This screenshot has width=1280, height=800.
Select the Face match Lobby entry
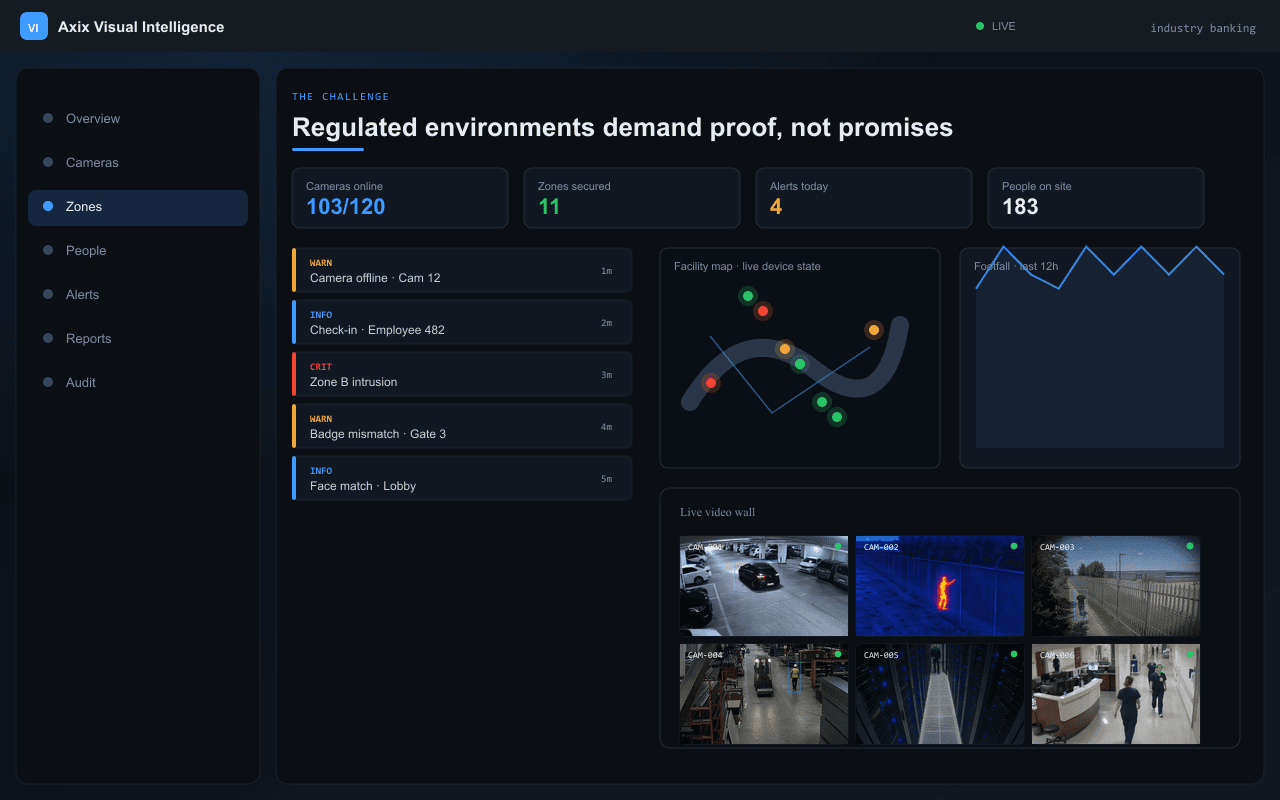tap(462, 478)
